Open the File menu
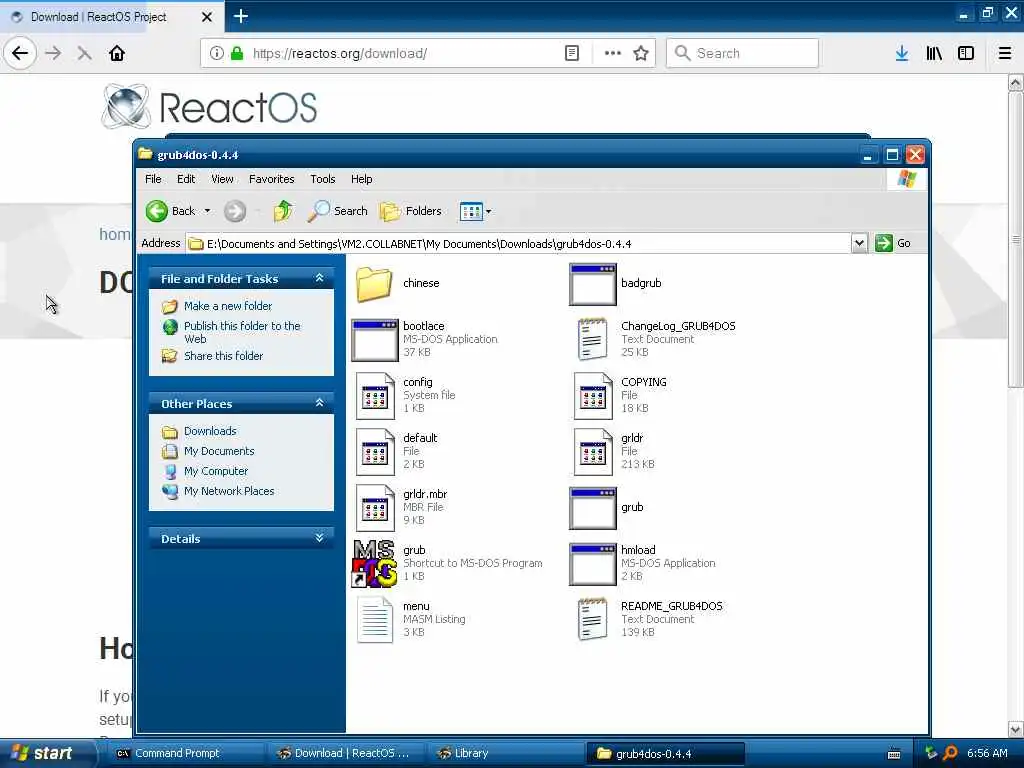This screenshot has width=1024, height=768. click(x=153, y=179)
